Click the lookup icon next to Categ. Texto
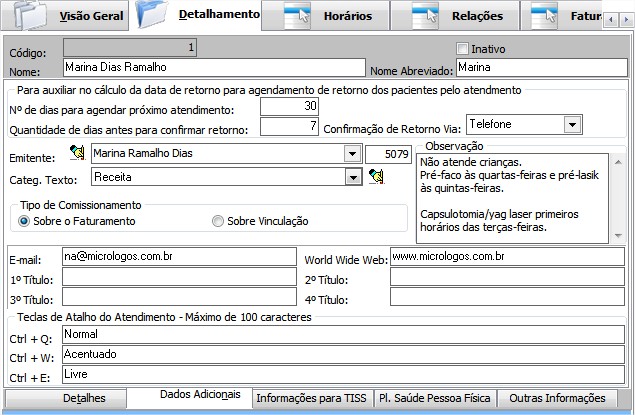The image size is (635, 415). [x=376, y=177]
